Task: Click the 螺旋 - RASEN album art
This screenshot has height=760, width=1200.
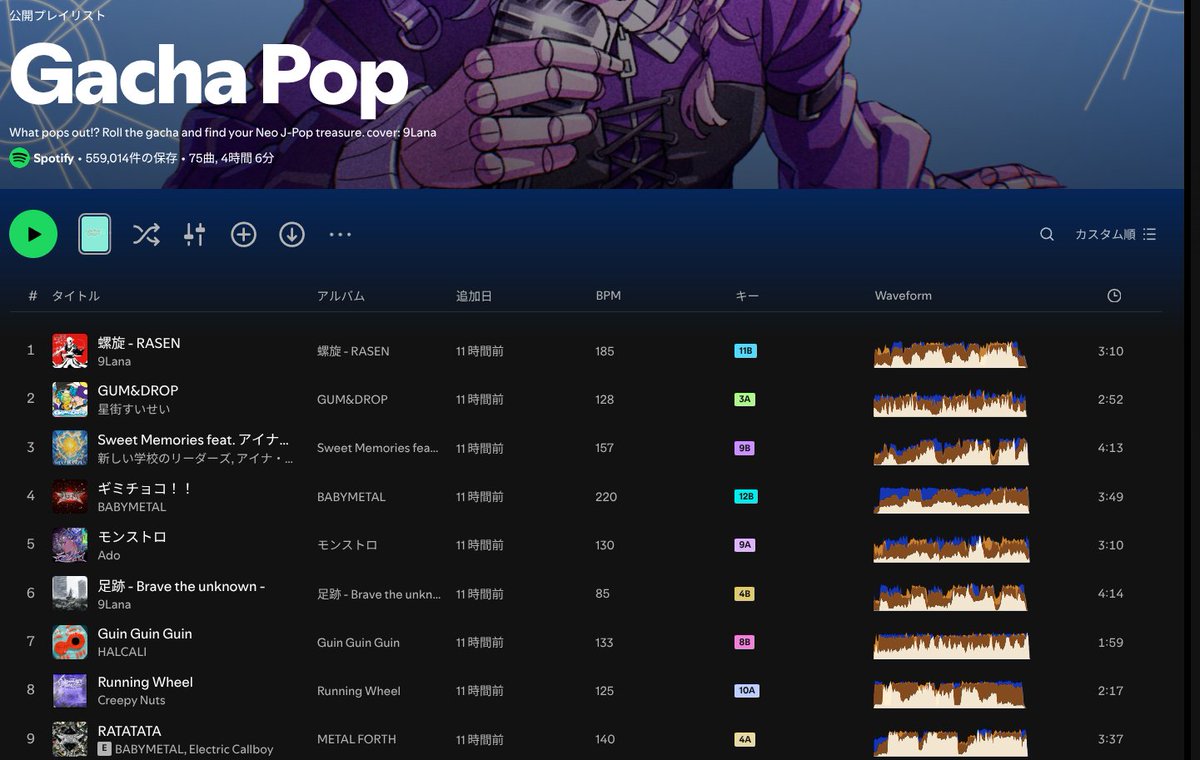Action: 70,351
